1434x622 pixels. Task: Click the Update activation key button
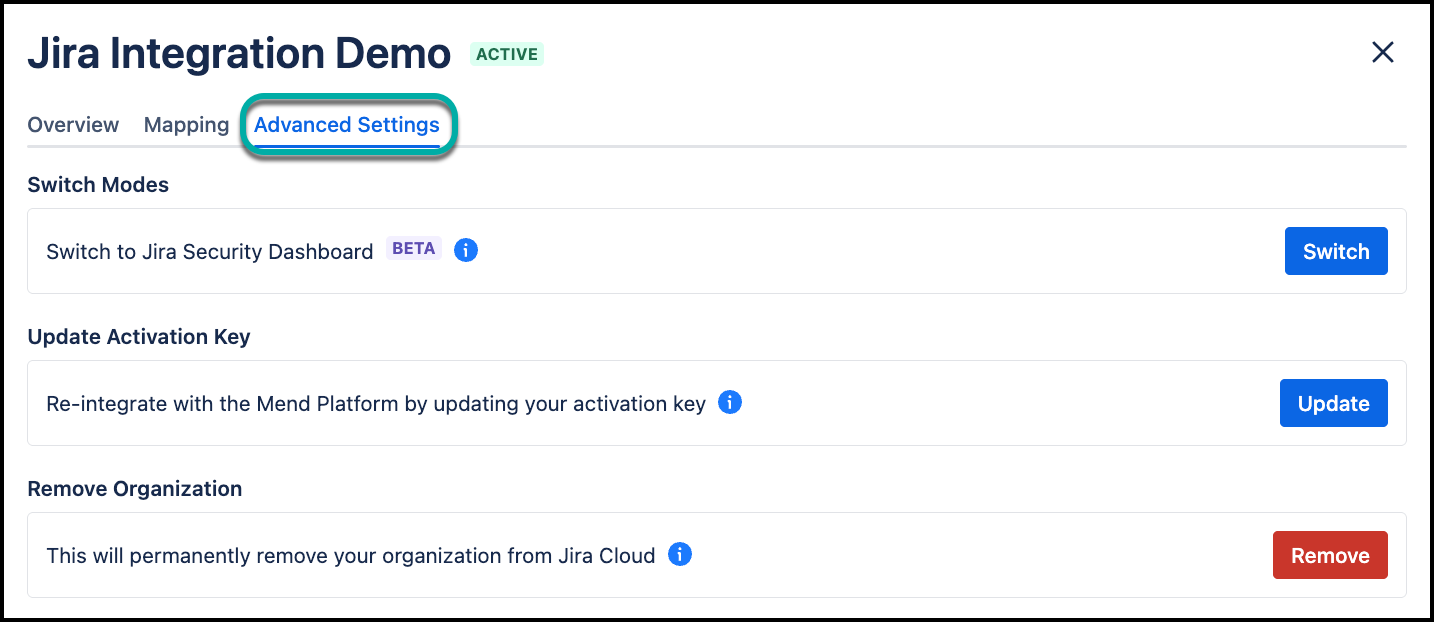tap(1333, 403)
